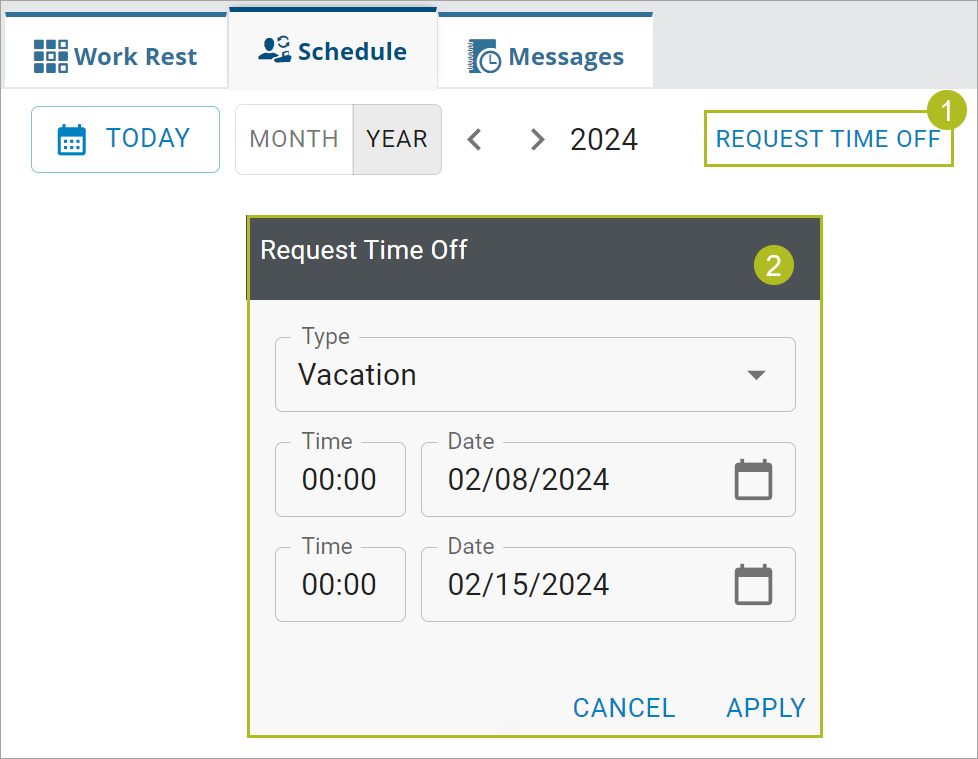Click the start Time field 00:00
The width and height of the screenshot is (978, 759).
(341, 480)
